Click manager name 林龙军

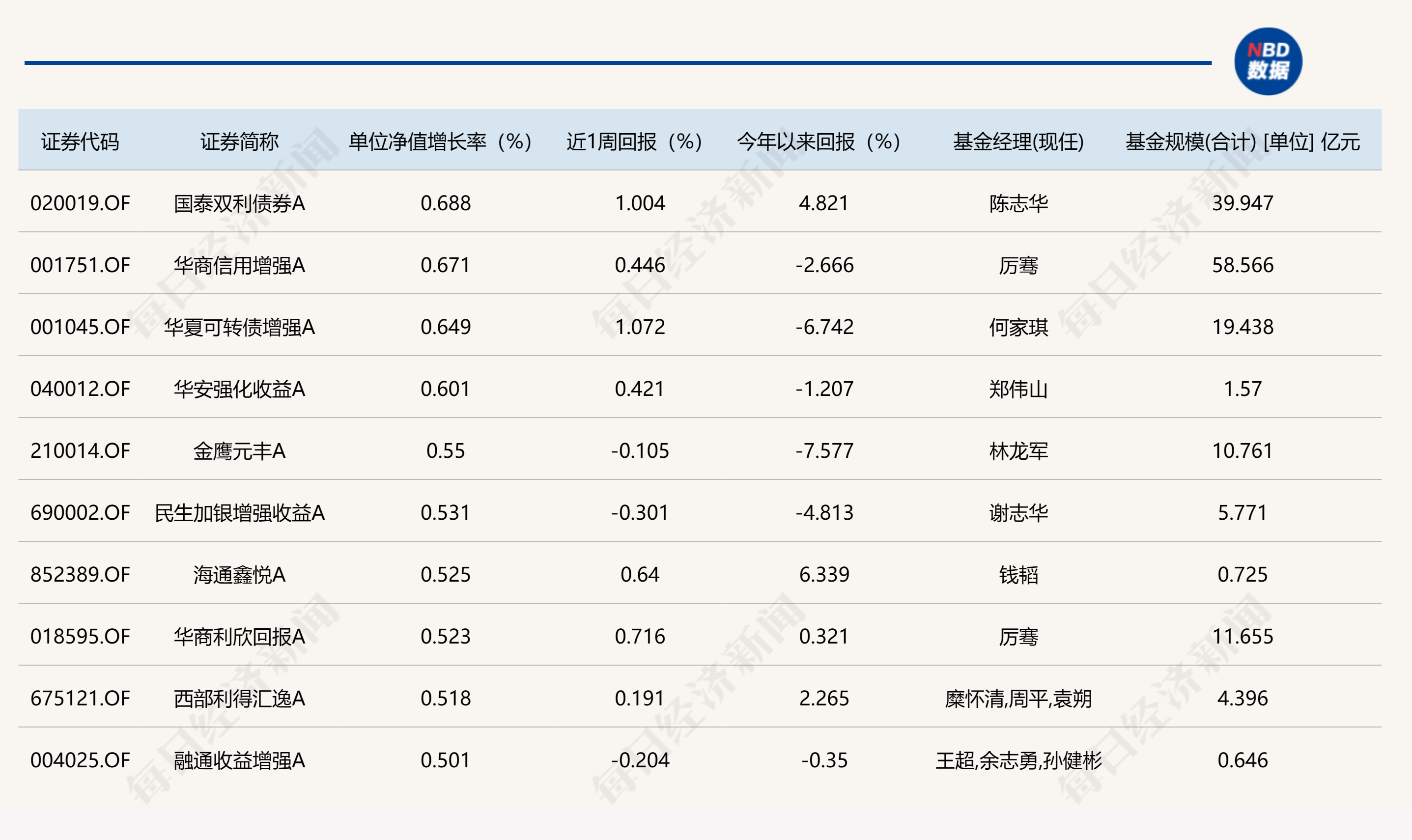(1018, 450)
